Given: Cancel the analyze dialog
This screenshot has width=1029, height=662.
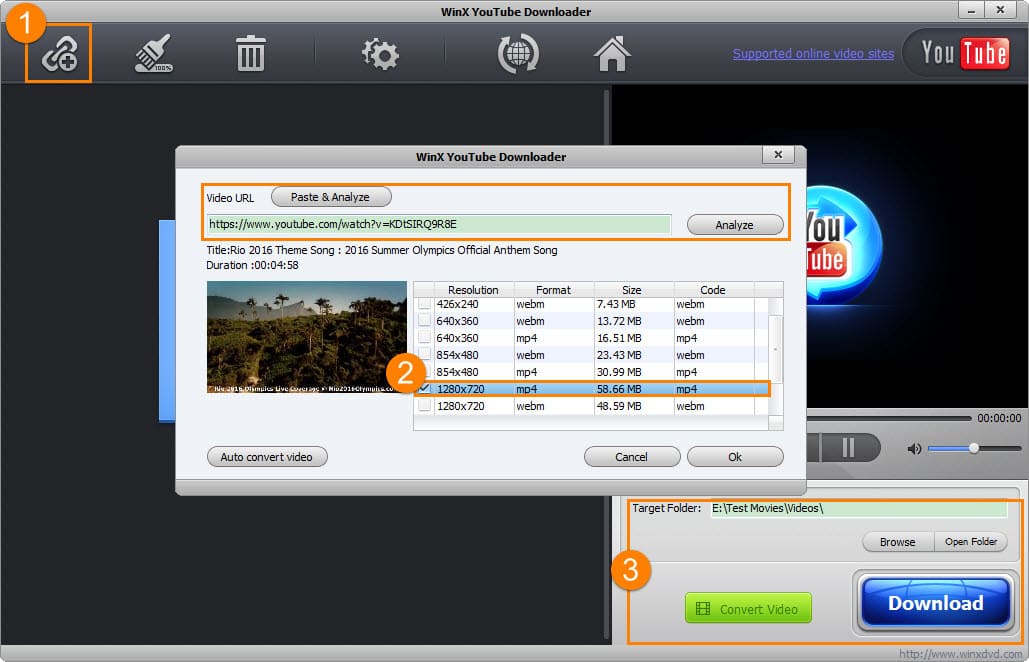Looking at the screenshot, I should pyautogui.click(x=632, y=457).
